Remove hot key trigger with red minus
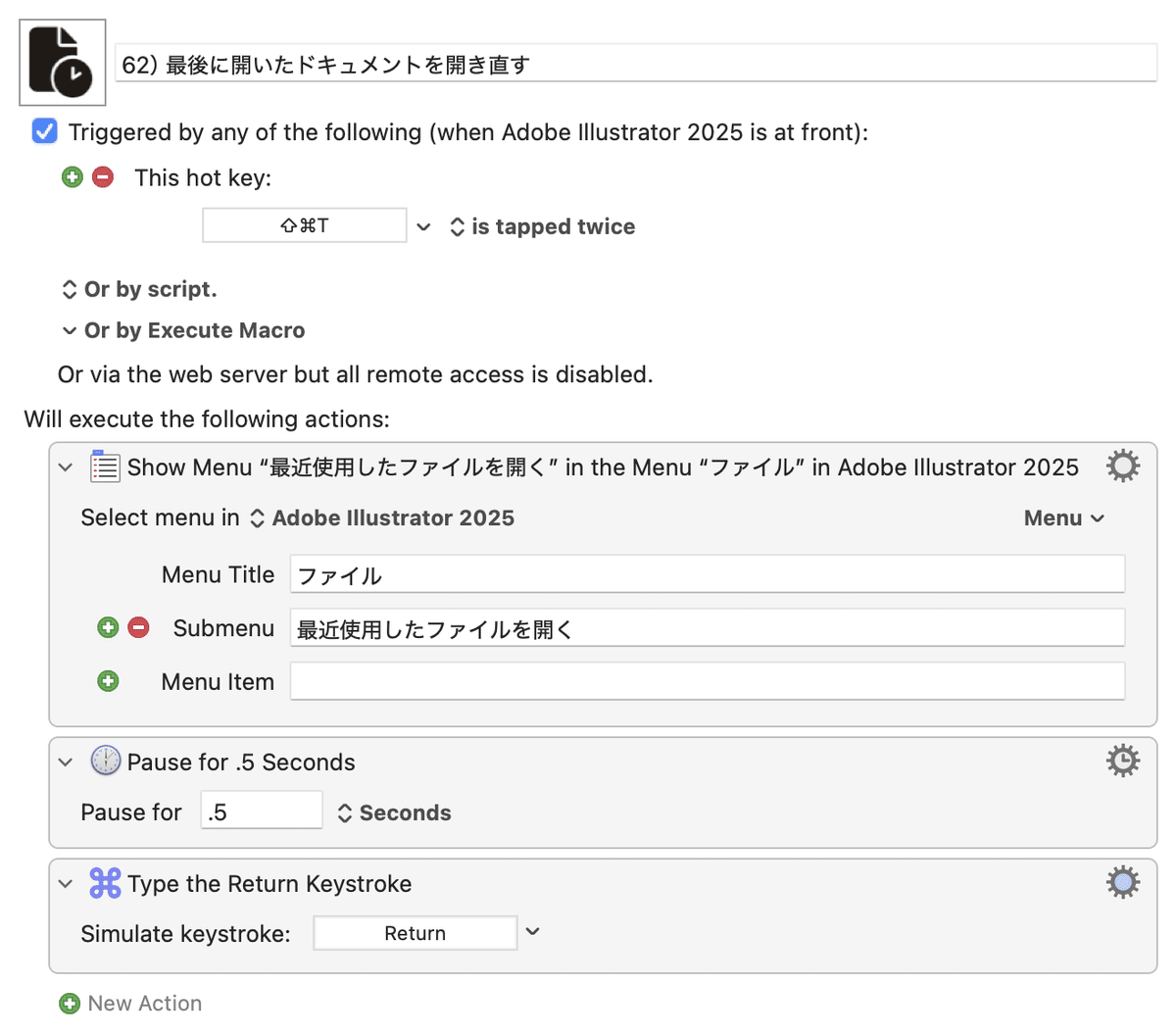The height and width of the screenshot is (1033, 1176). (x=103, y=177)
